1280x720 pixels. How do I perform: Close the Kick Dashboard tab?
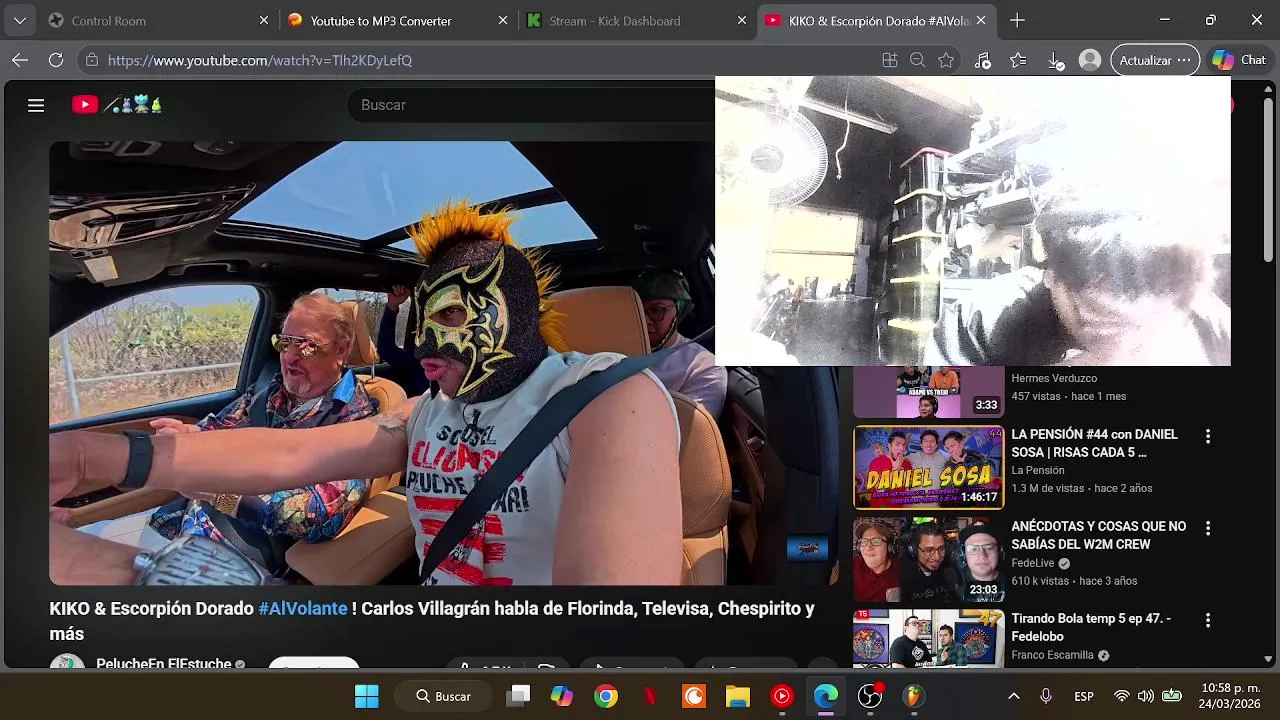[742, 20]
